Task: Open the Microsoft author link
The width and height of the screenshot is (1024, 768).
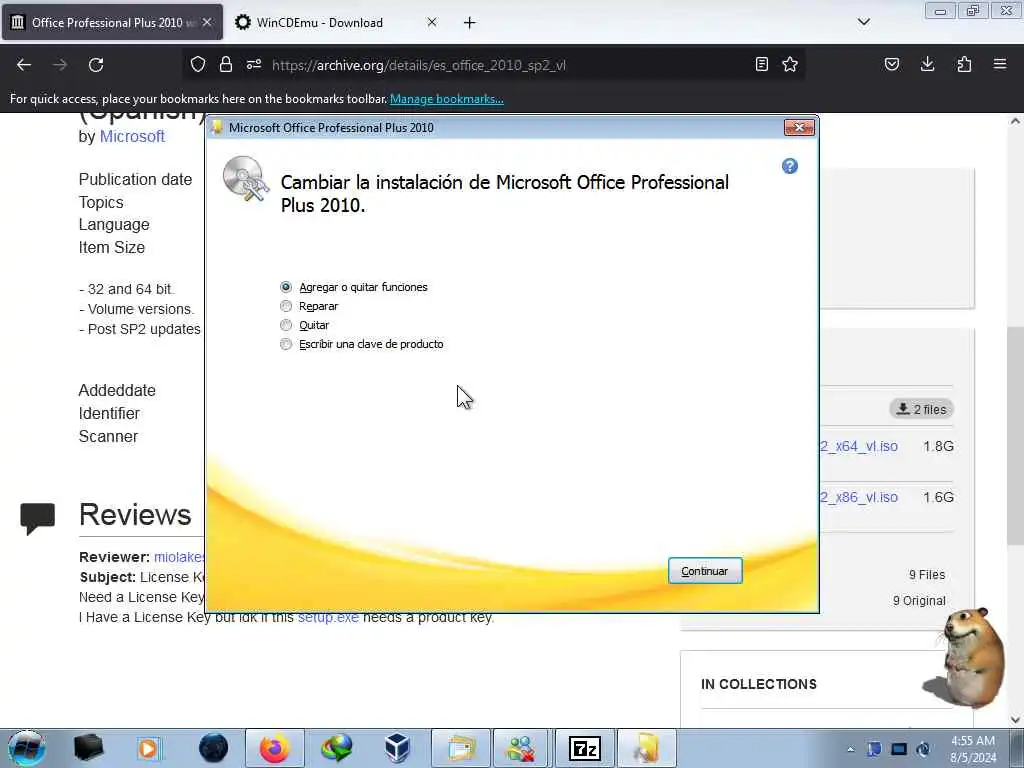Action: point(132,136)
